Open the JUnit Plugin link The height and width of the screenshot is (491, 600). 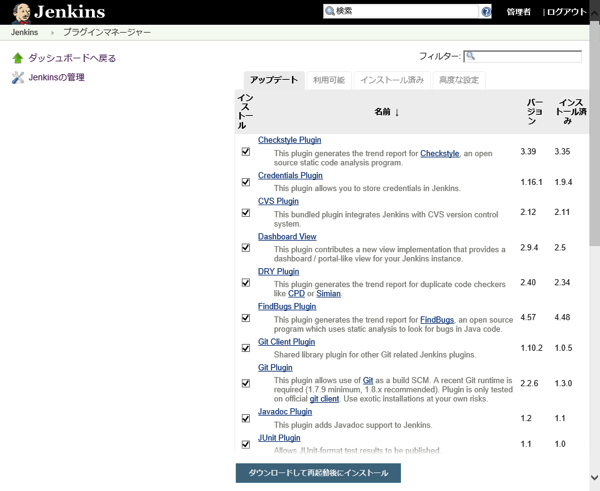(x=279, y=438)
